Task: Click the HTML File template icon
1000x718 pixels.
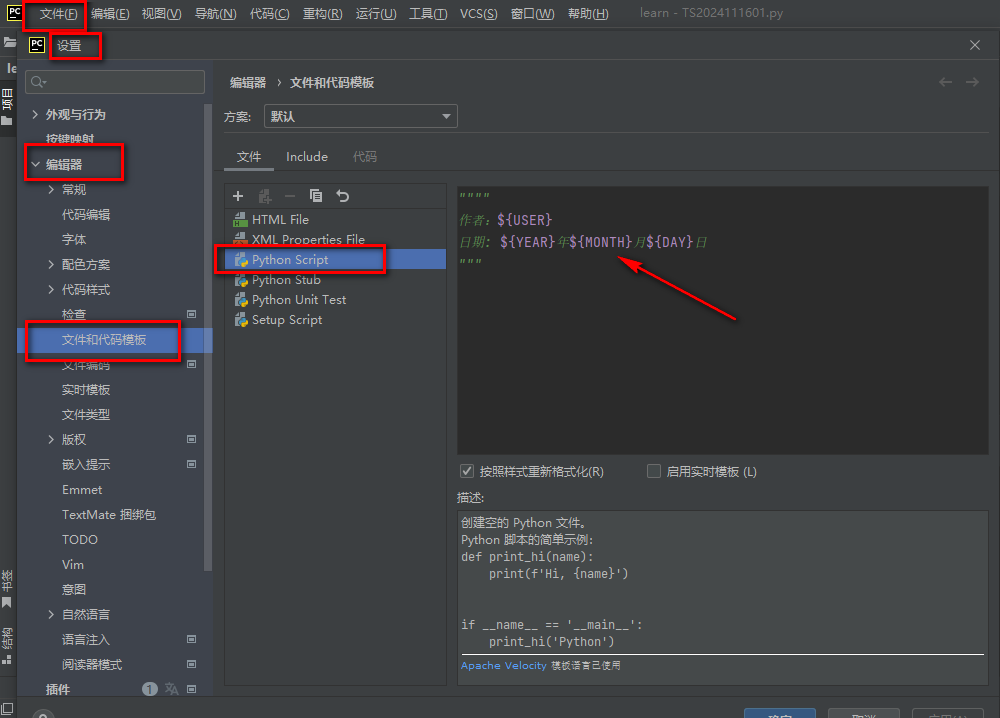Action: click(240, 219)
